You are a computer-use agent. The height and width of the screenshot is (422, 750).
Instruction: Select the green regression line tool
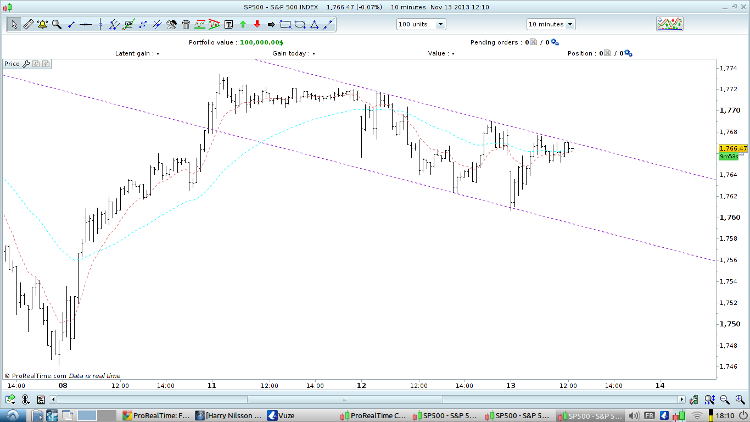[x=128, y=24]
